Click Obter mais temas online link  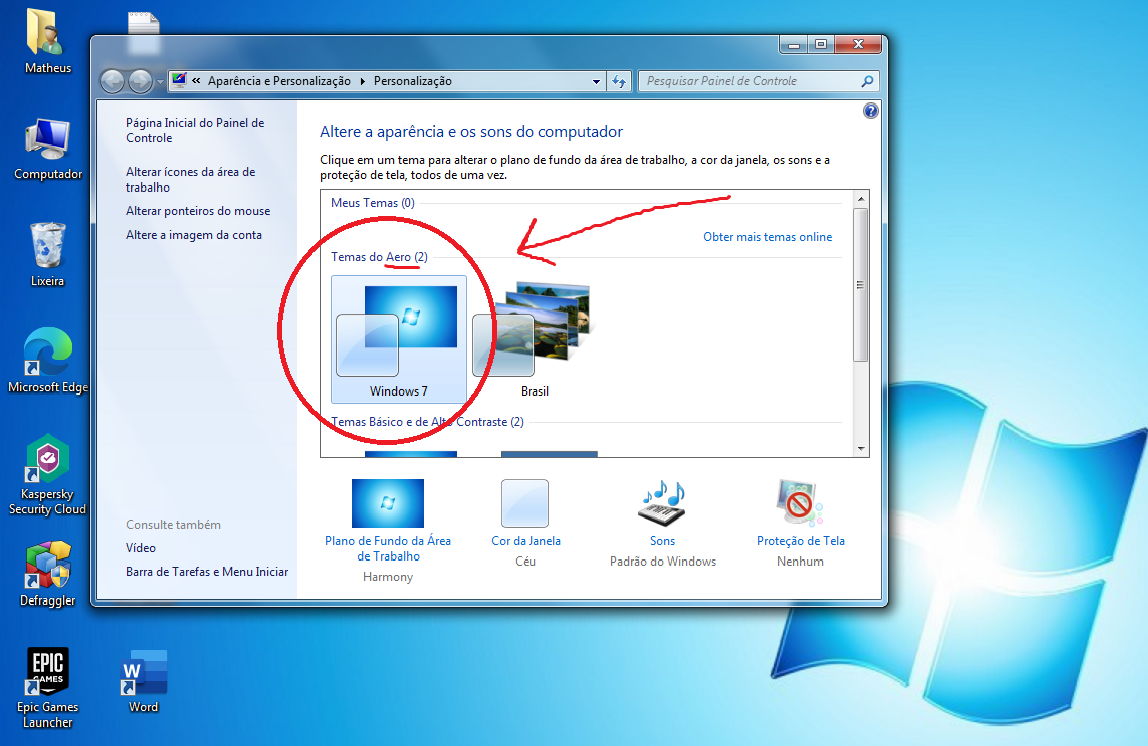767,237
